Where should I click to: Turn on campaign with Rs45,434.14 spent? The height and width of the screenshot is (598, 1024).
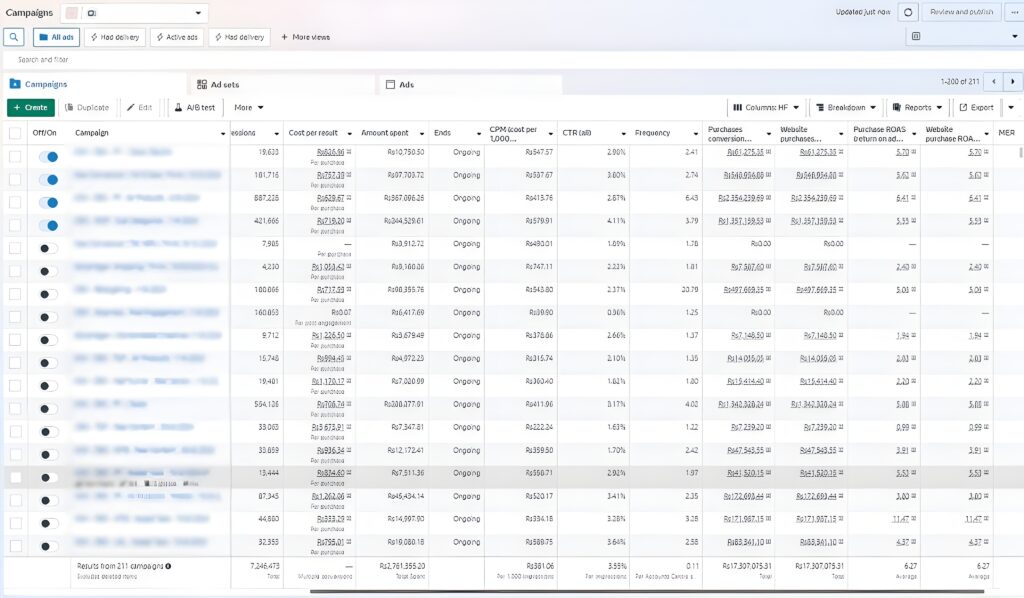pyautogui.click(x=48, y=500)
